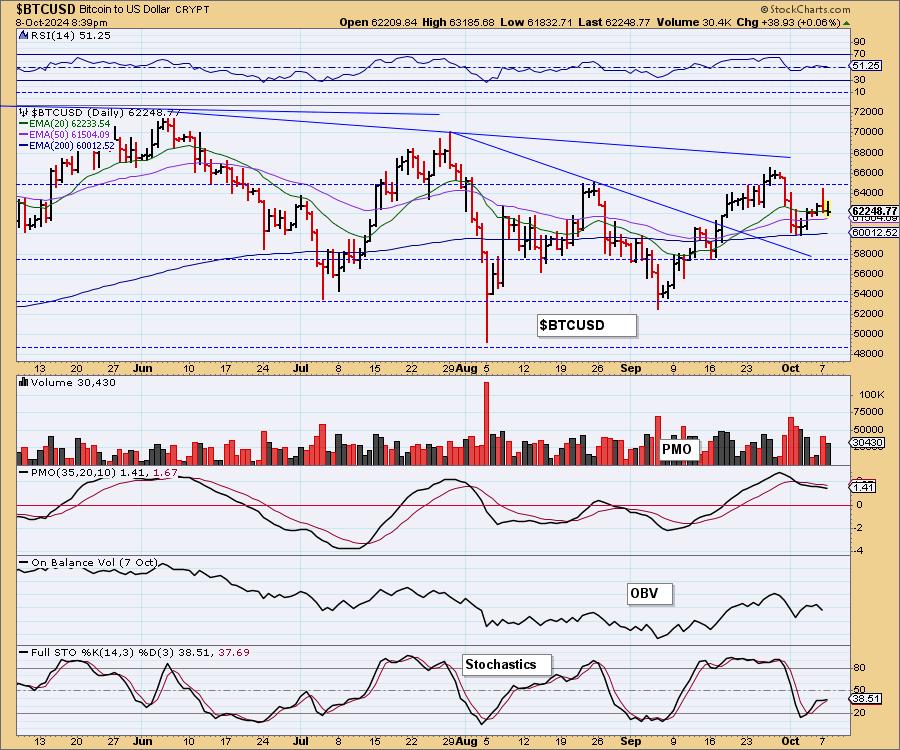Viewport: 900px width, 750px height.
Task: Click the 54000 price axis label
Action: [x=868, y=293]
